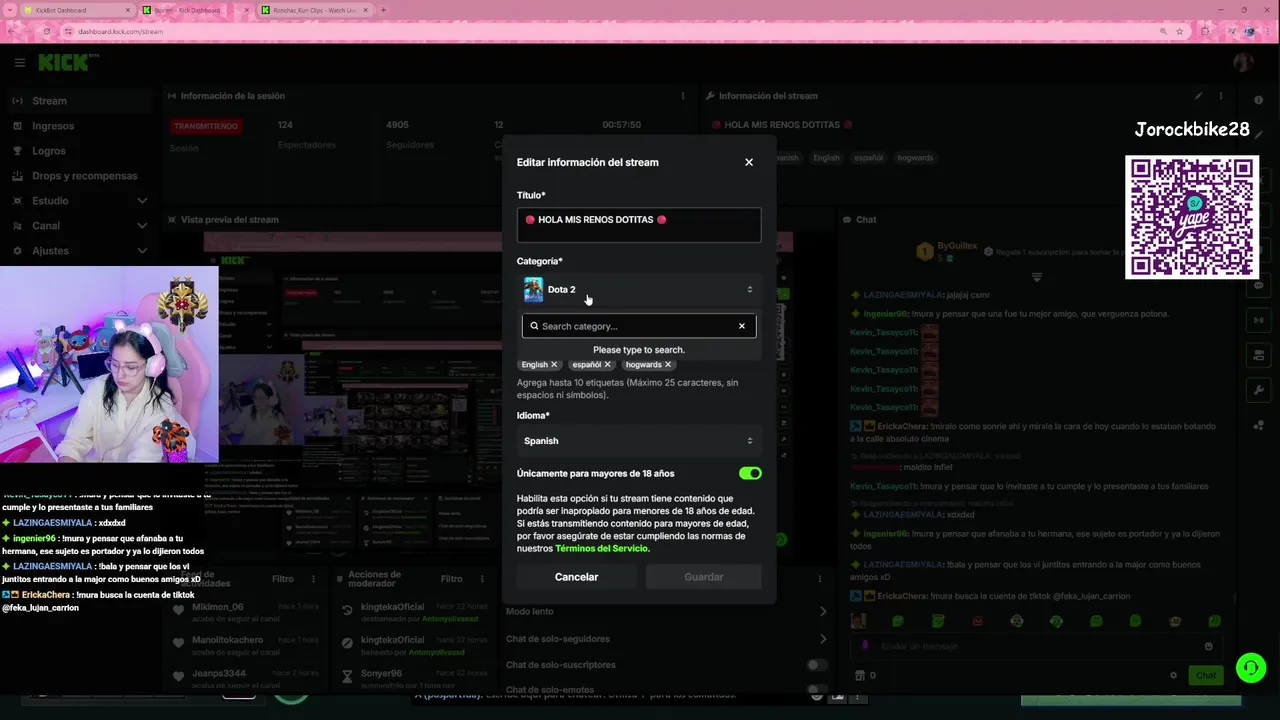Click the pencil edit icon in Información del stream
1280x720 pixels.
pos(1199,96)
